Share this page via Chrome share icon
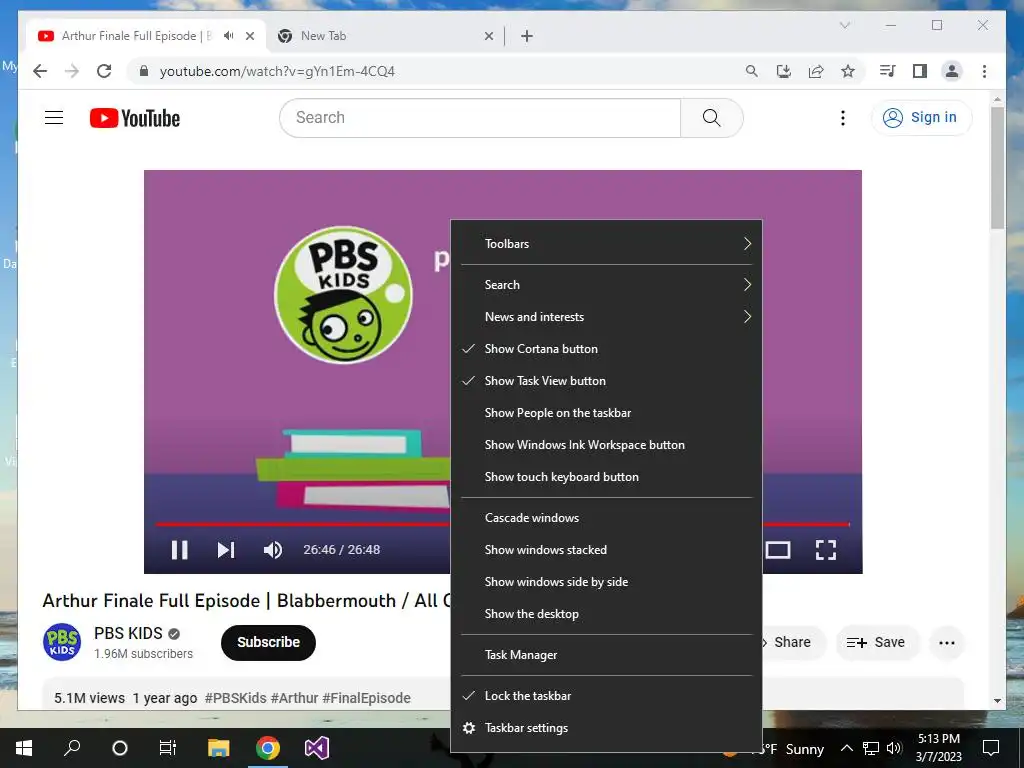This screenshot has height=768, width=1024. [x=816, y=71]
